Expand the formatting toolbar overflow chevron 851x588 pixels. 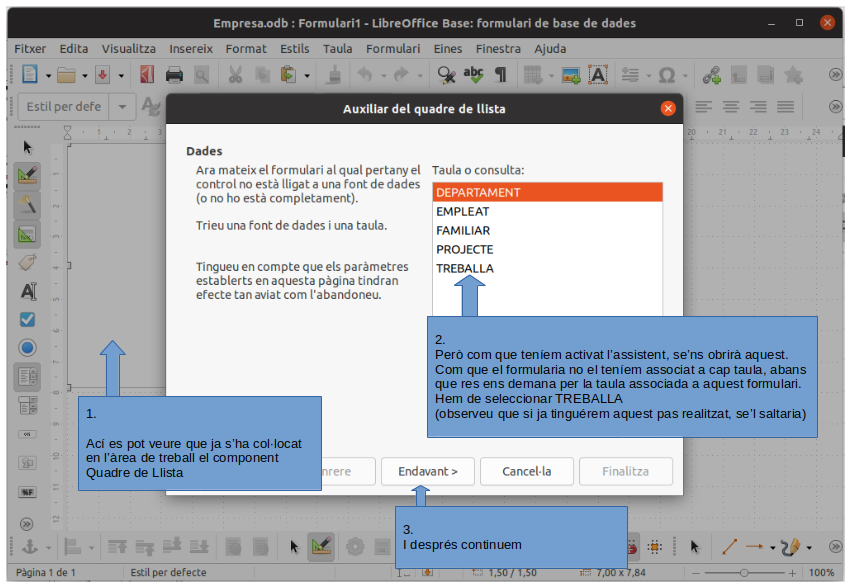[x=835, y=106]
